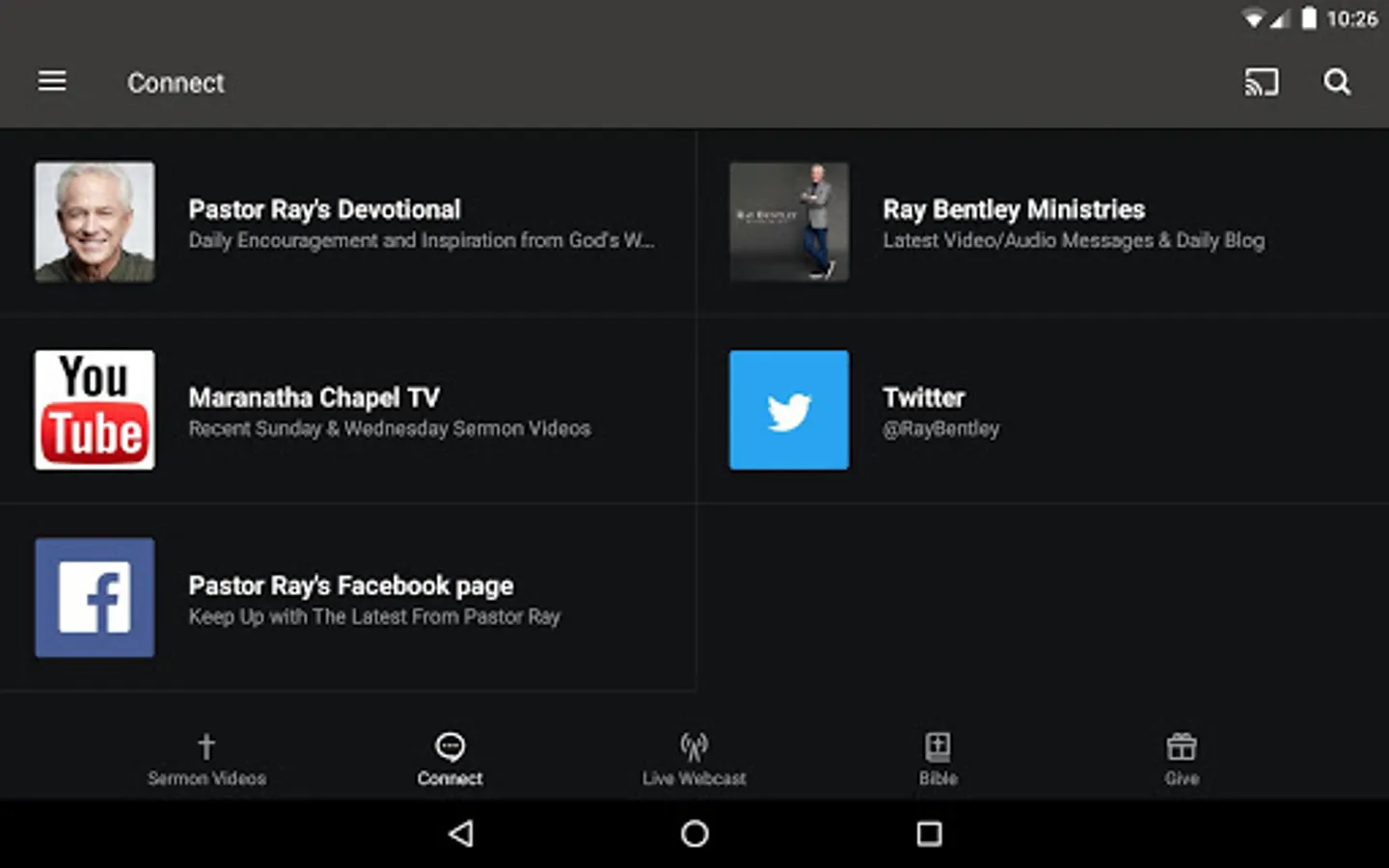Tap the Bible book icon

tap(938, 746)
